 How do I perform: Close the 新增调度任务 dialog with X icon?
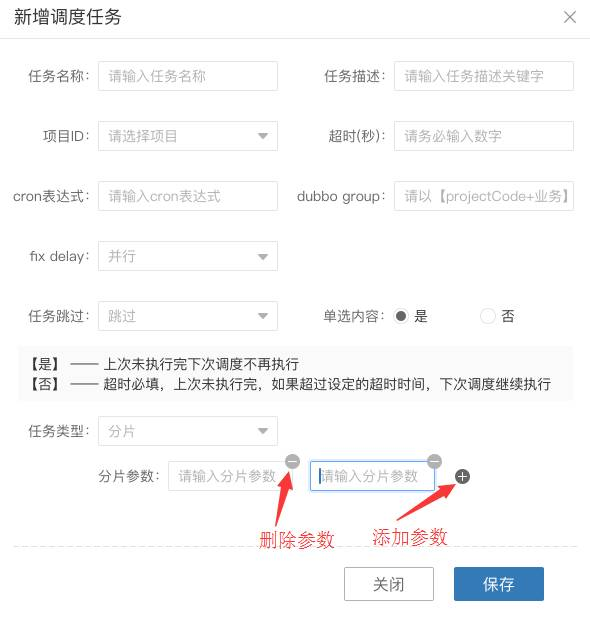pos(570,17)
